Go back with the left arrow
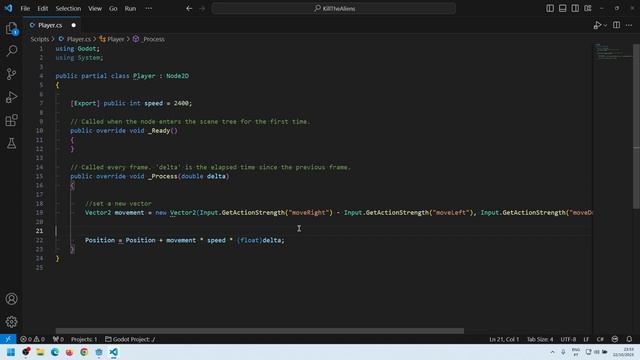The height and width of the screenshot is (360, 640). click(x=189, y=8)
